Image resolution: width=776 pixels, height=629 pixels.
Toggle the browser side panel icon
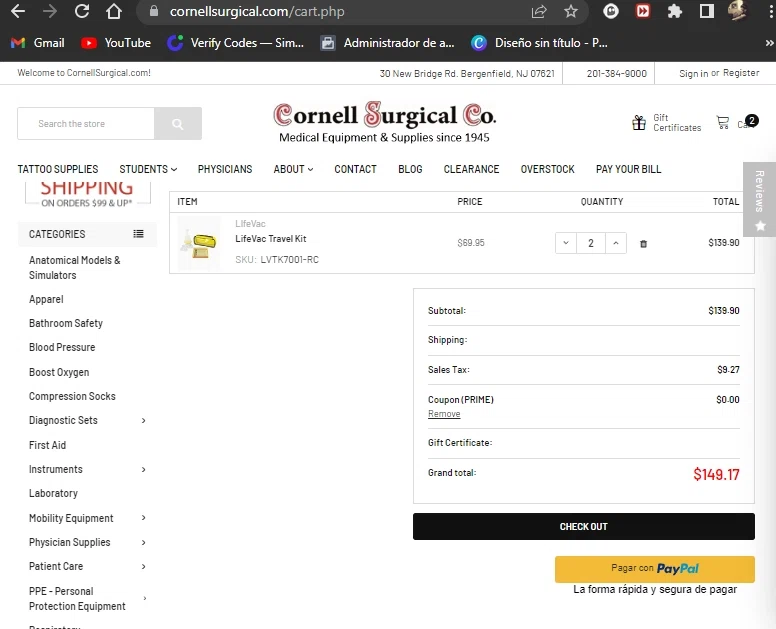(707, 11)
